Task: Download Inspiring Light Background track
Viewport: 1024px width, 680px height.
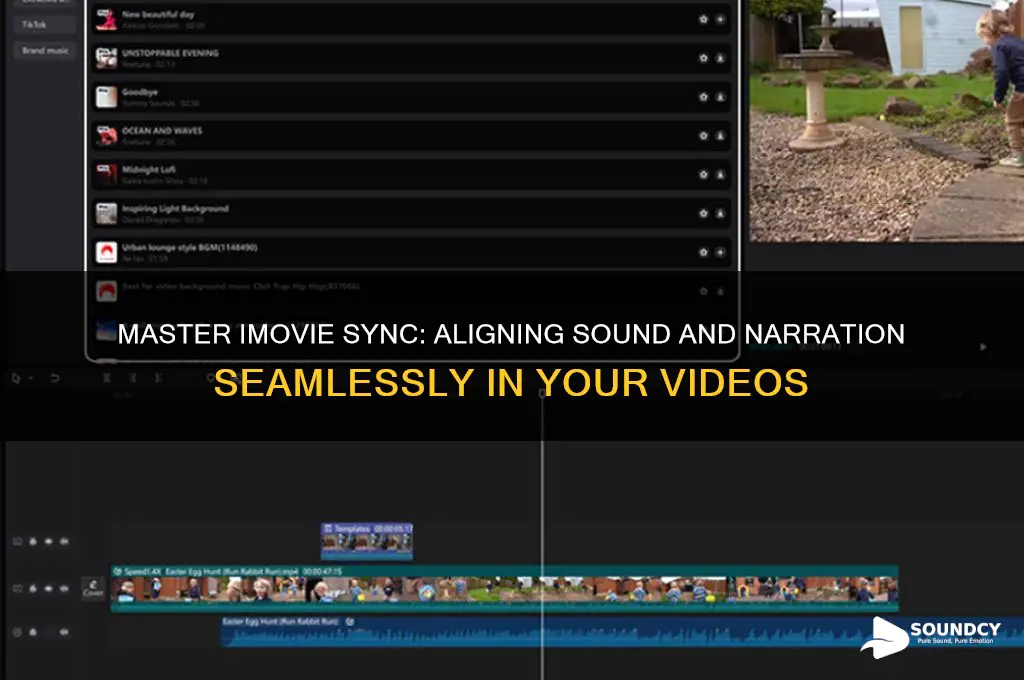Action: 720,213
